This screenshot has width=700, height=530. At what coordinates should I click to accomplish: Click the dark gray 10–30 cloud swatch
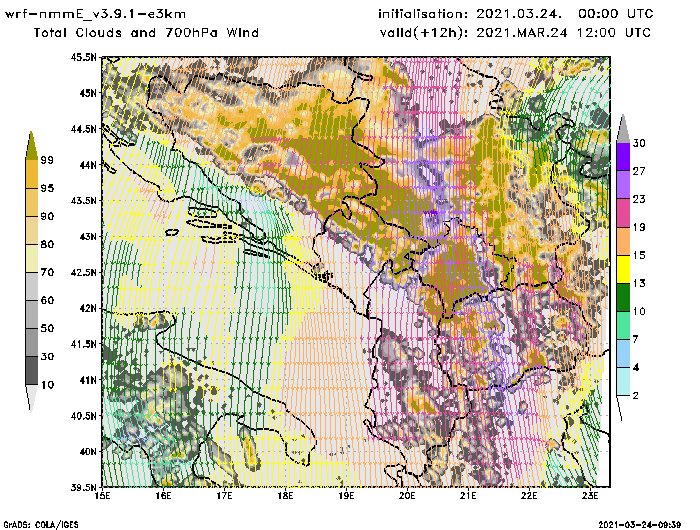(x=31, y=371)
